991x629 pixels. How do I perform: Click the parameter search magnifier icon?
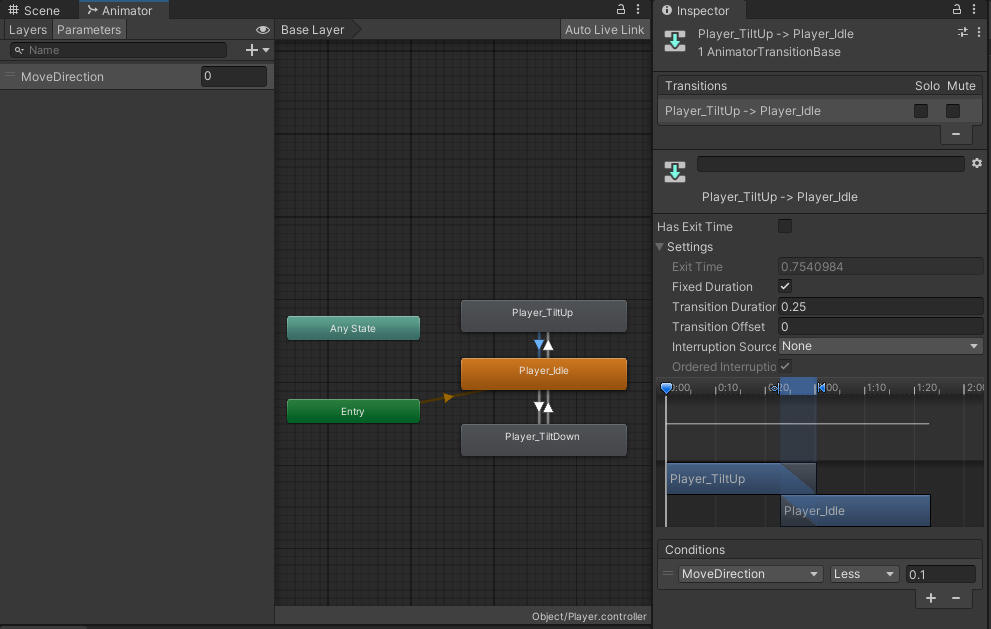click(x=19, y=50)
